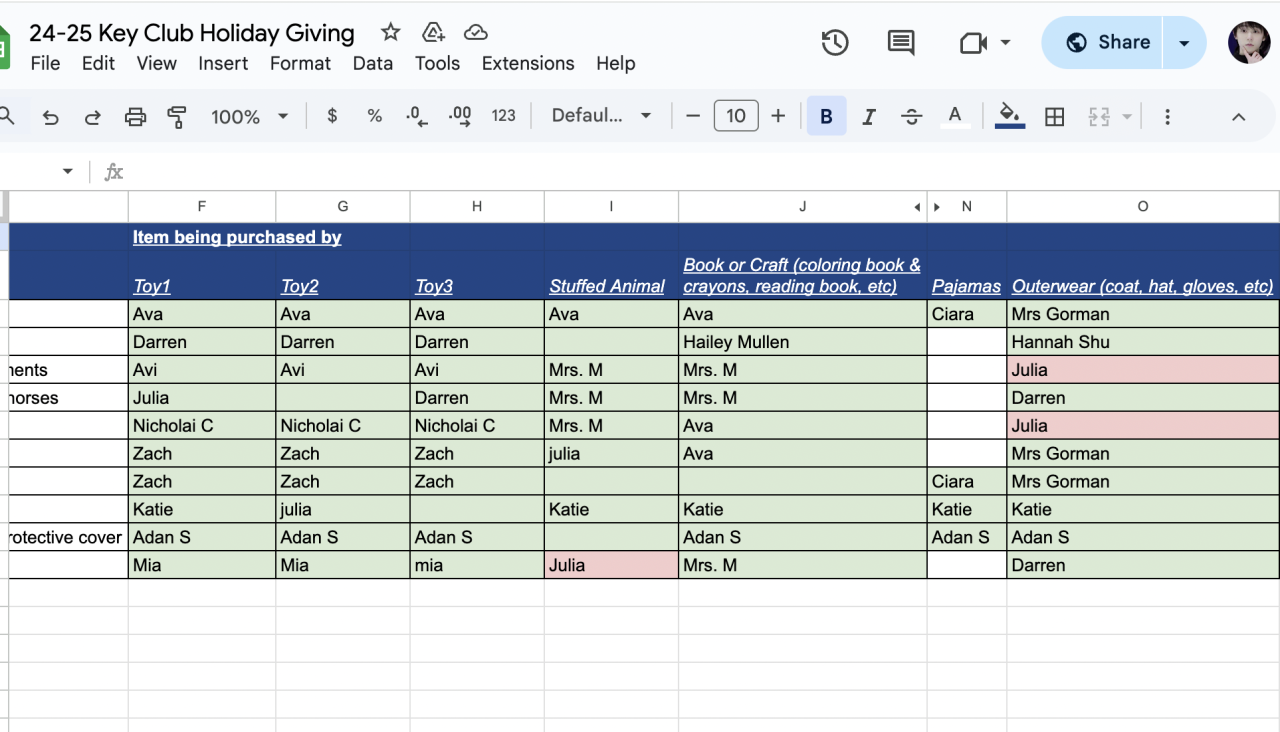Click the move to Drive folder icon
The image size is (1280, 732).
pyautogui.click(x=433, y=32)
